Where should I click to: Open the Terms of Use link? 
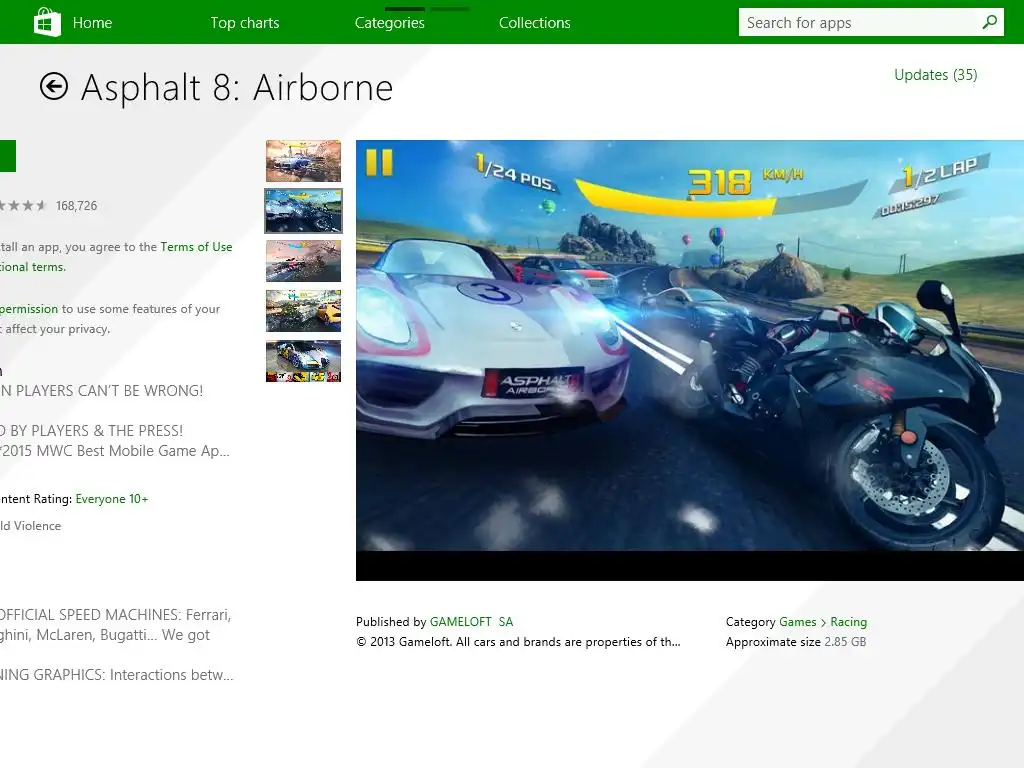[x=197, y=247]
